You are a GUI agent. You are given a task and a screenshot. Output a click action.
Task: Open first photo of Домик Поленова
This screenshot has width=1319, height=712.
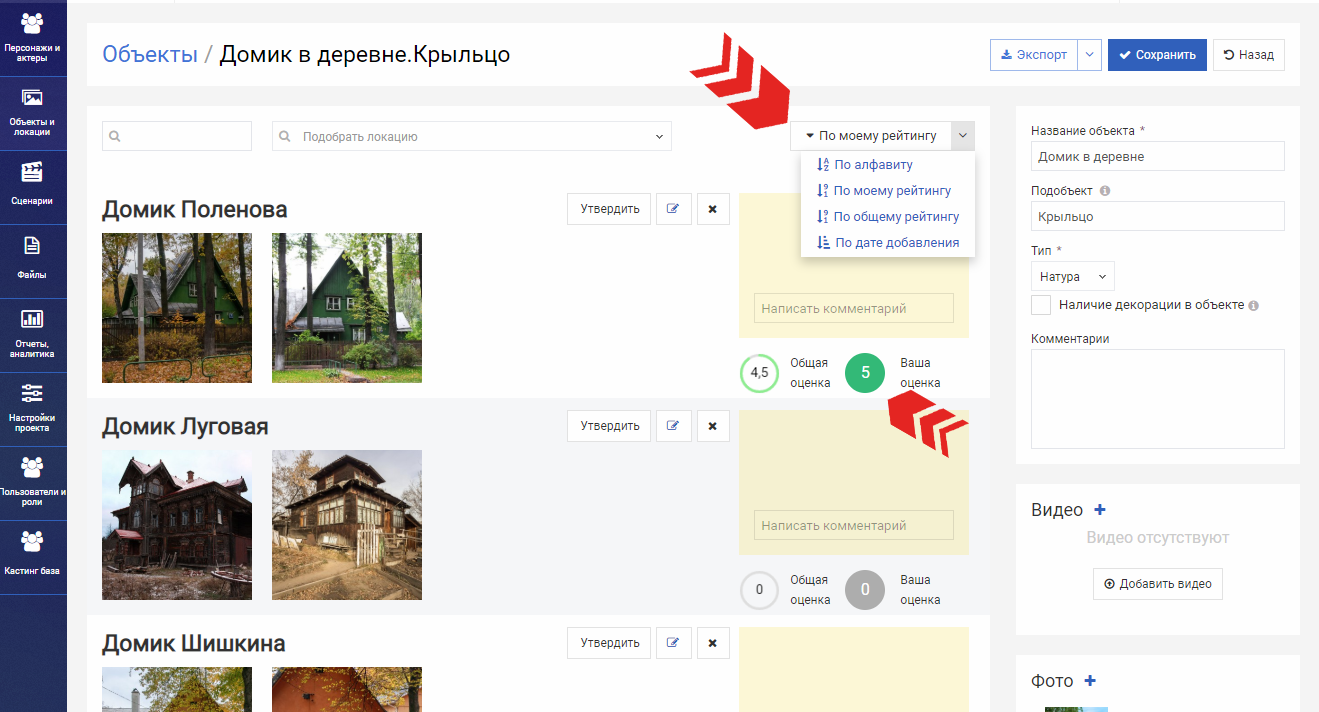177,308
